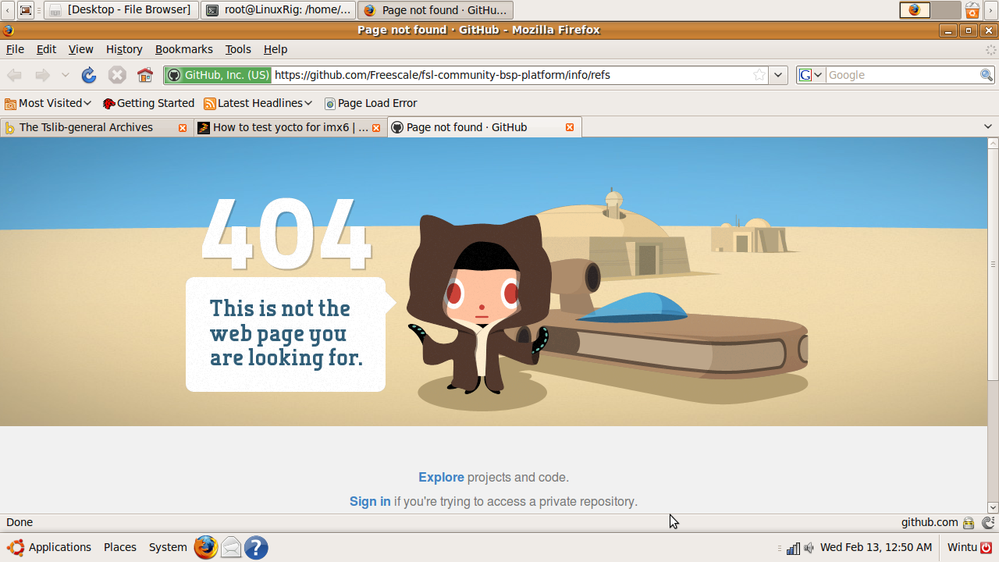Go forward one page
999x562 pixels.
(42, 75)
